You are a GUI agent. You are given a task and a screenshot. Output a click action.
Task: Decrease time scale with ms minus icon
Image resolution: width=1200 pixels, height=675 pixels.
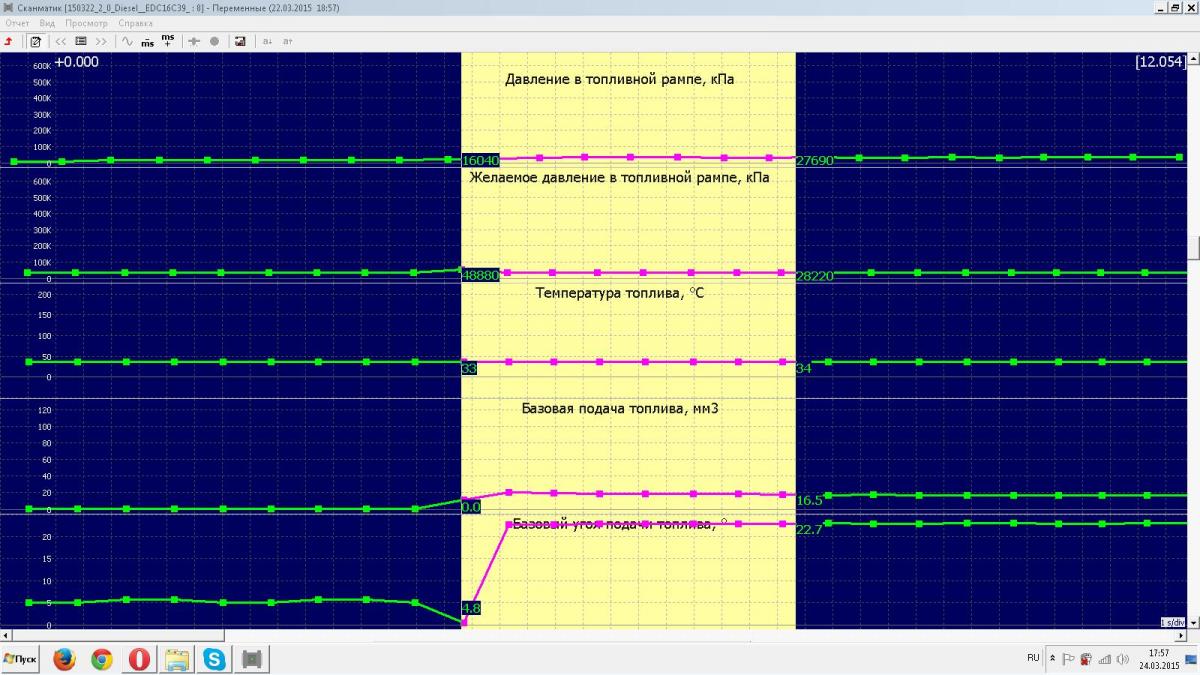(x=147, y=41)
